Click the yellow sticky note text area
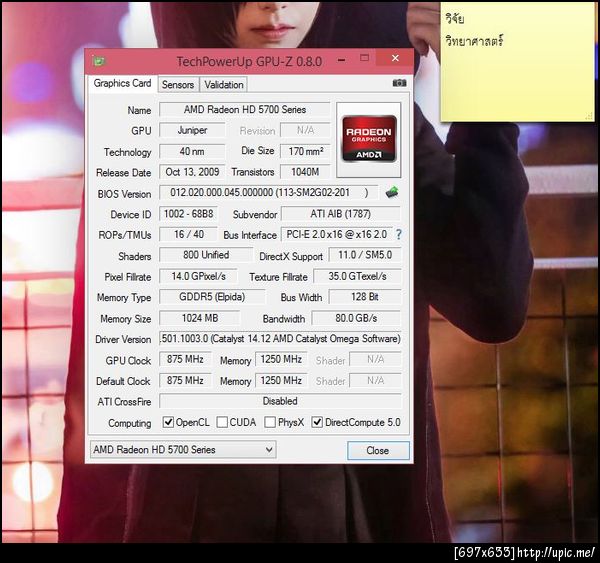 pyautogui.click(x=517, y=62)
